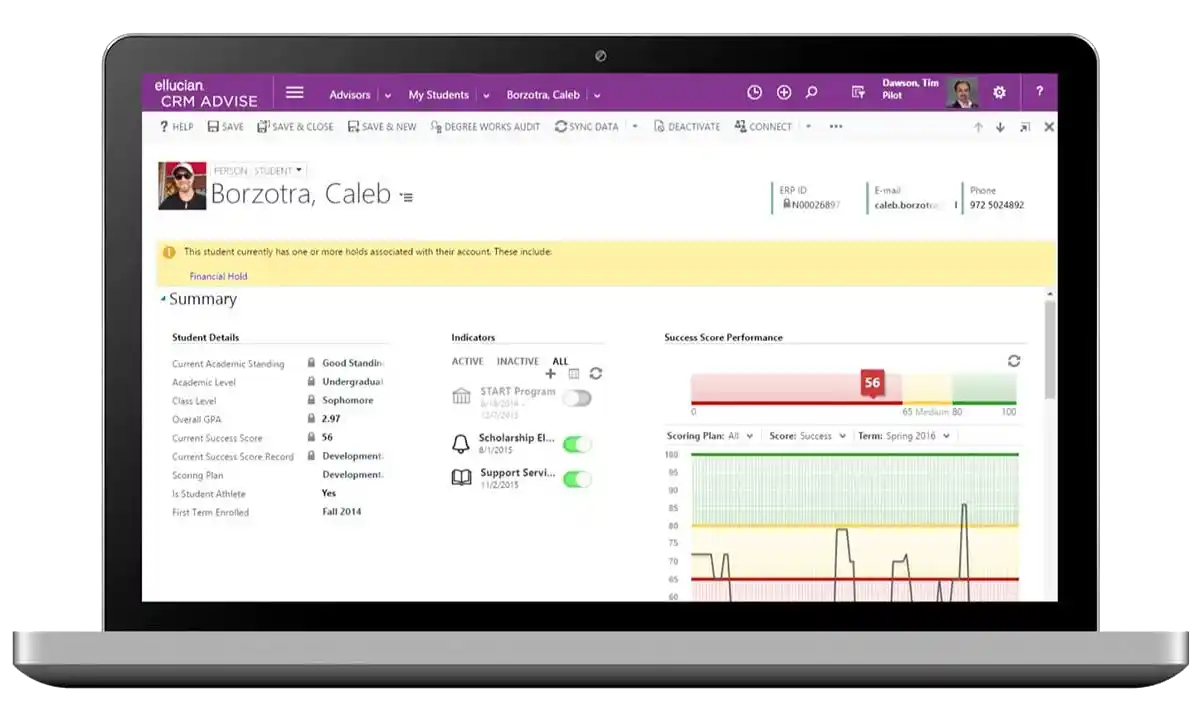The width and height of the screenshot is (1200, 720).
Task: Open the Connect dropdown arrow
Action: click(x=808, y=127)
